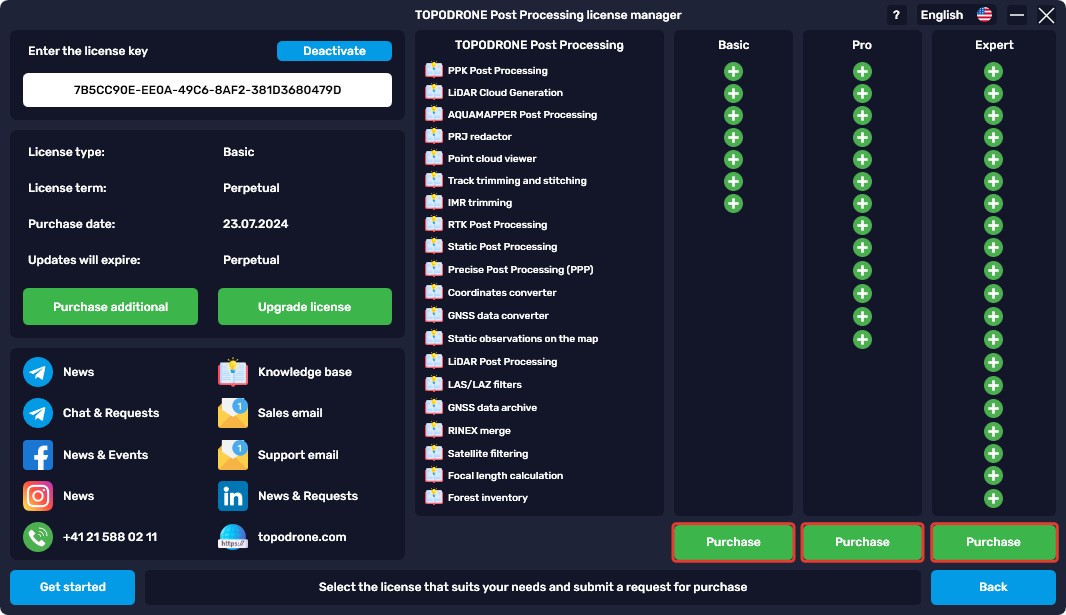Screen dimensions: 1066x615
Task: Click Pro plus for Static observations on the map
Action: (862, 339)
